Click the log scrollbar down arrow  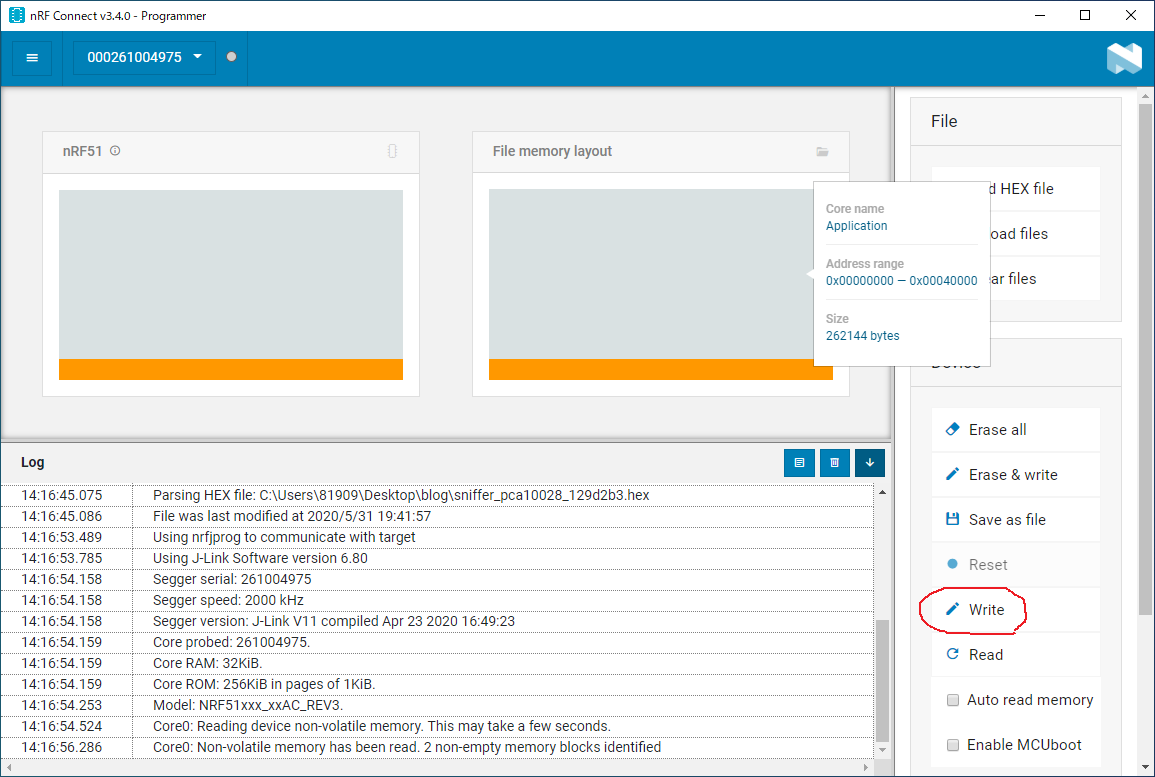tap(882, 750)
